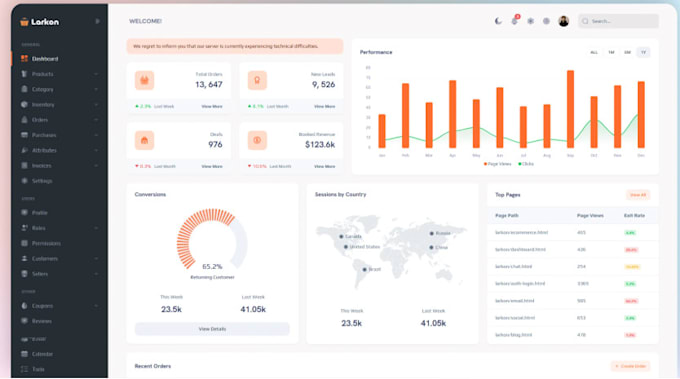Expand the Invoices submenu chevron
This screenshot has width=680, height=379.
[x=96, y=166]
